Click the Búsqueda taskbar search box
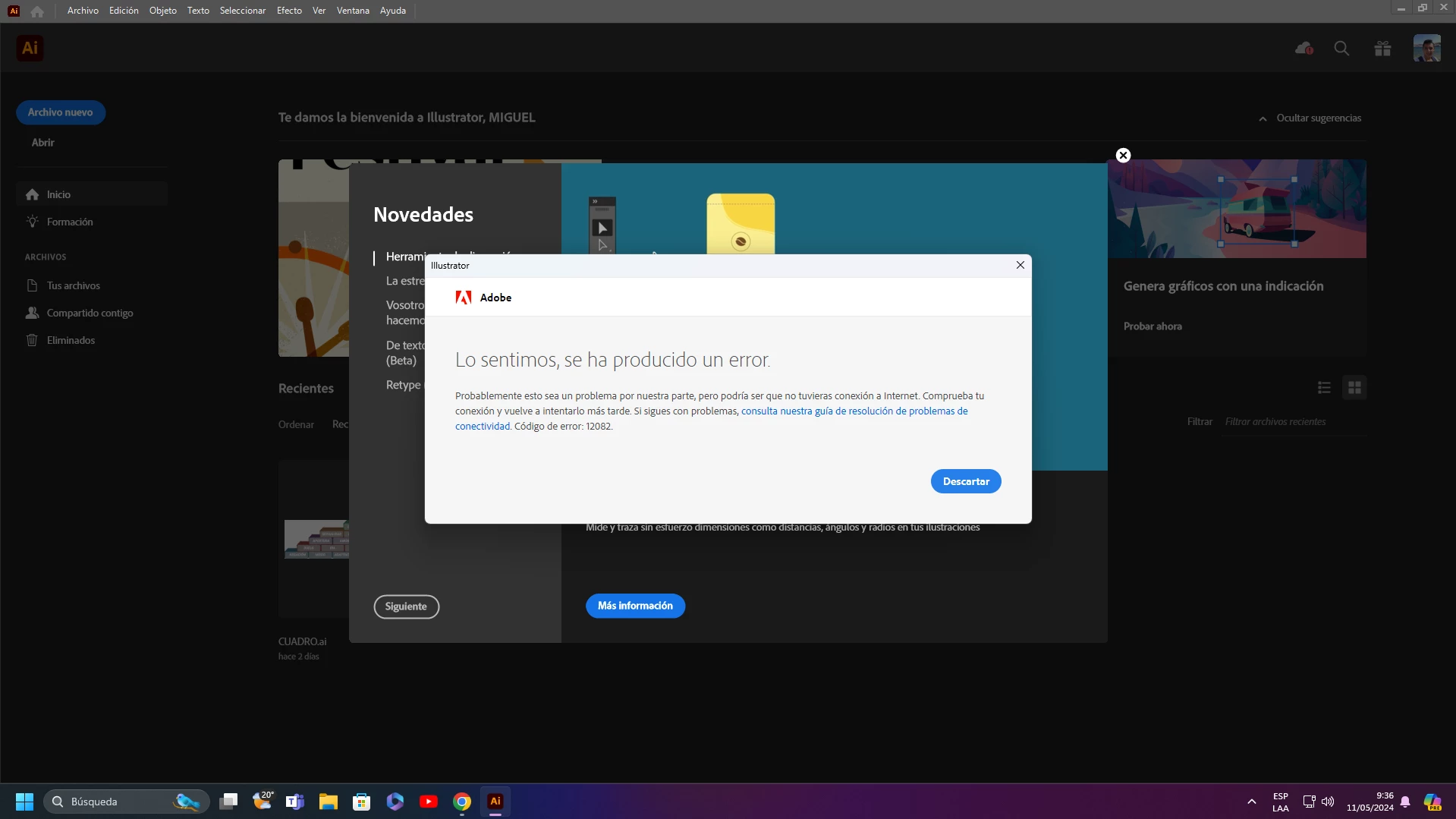The image size is (1456, 819). tap(126, 802)
